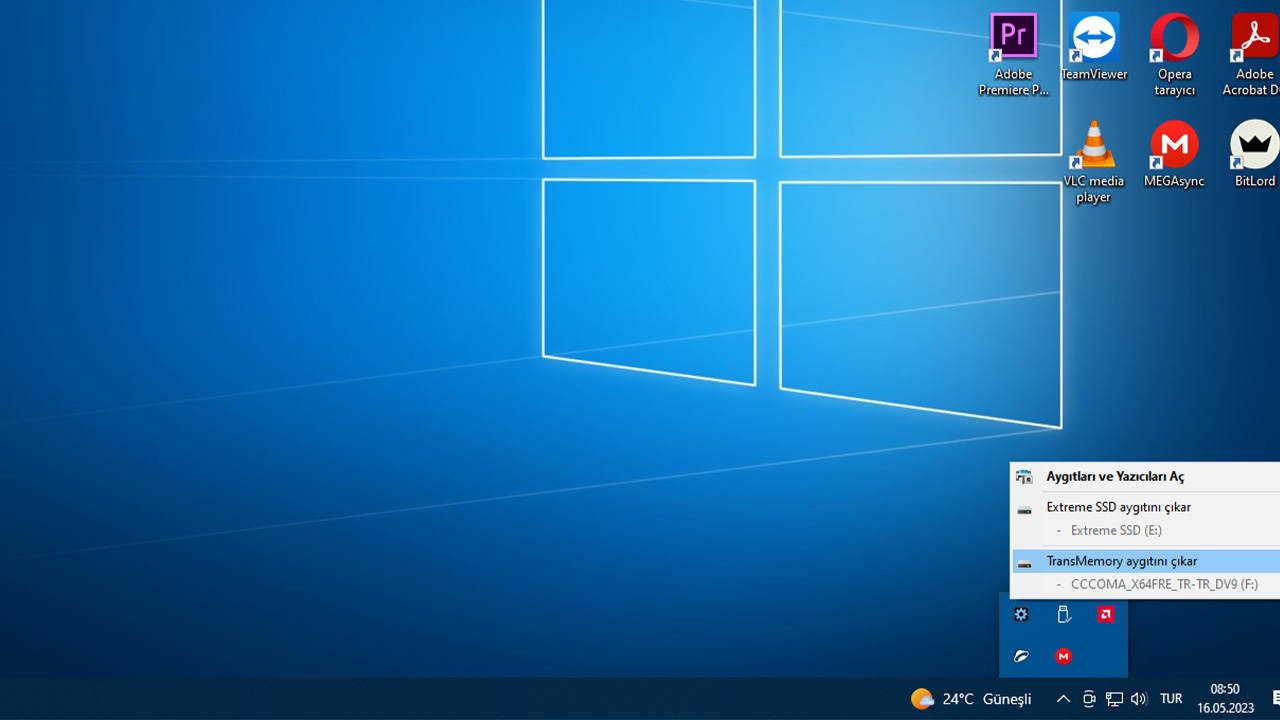This screenshot has height=720, width=1280.
Task: Collapse the hidden icons tray chevron
Action: click(1063, 699)
